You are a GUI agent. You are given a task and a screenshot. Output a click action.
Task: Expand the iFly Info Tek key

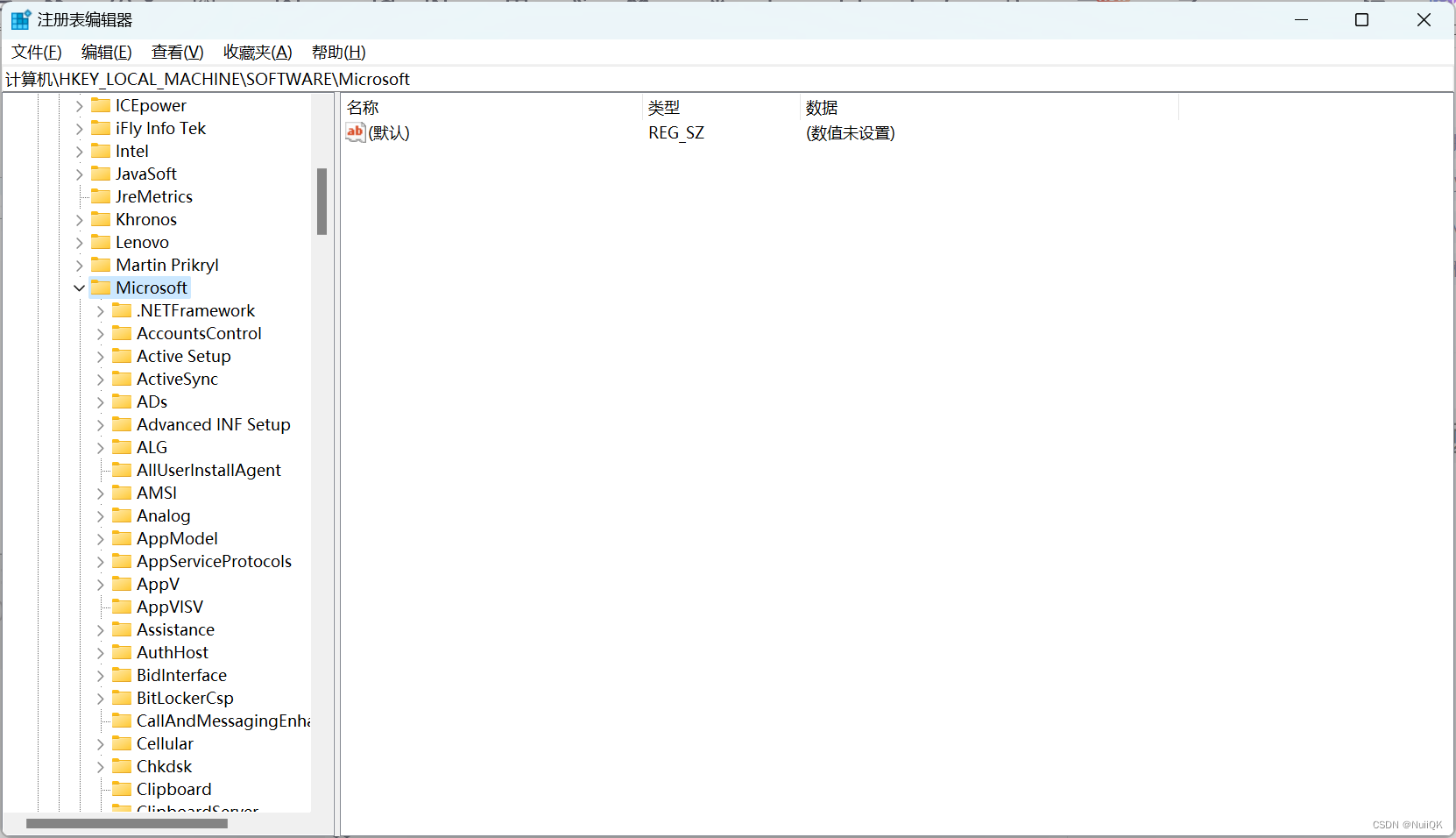coord(79,128)
